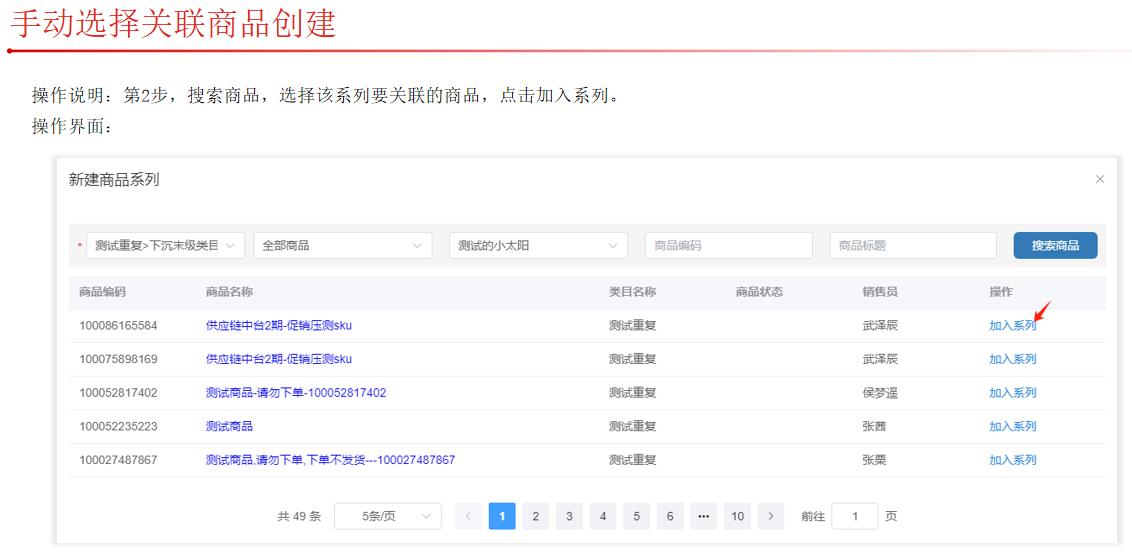Click 加入系列 for product 100027487867
1132x557 pixels.
[1012, 460]
